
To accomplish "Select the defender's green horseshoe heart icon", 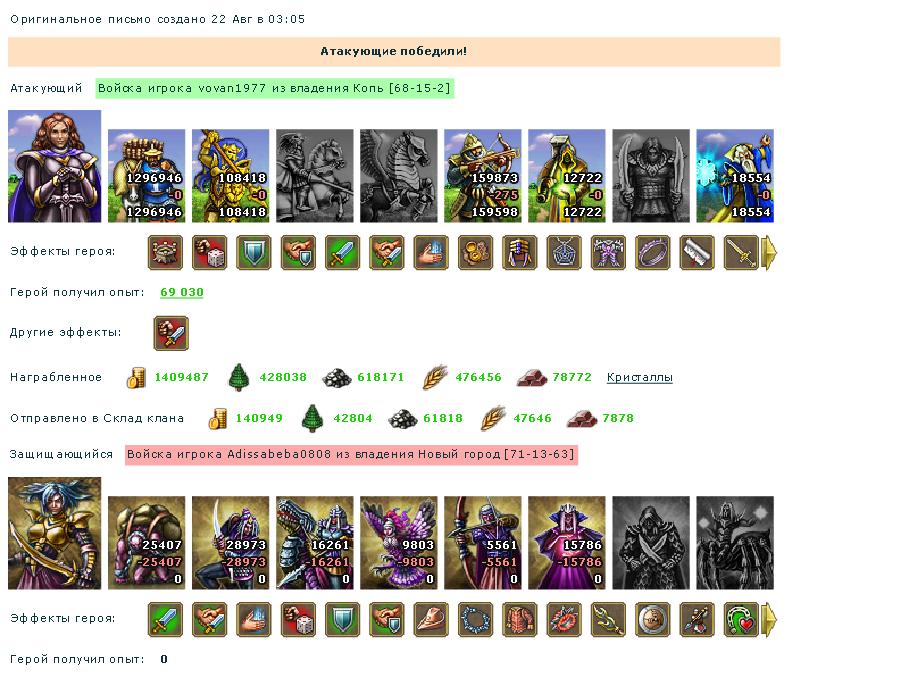I will coord(741,619).
